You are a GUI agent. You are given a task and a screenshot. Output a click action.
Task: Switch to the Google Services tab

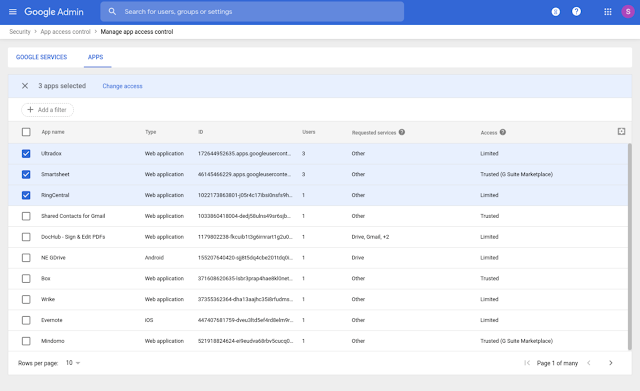(41, 57)
